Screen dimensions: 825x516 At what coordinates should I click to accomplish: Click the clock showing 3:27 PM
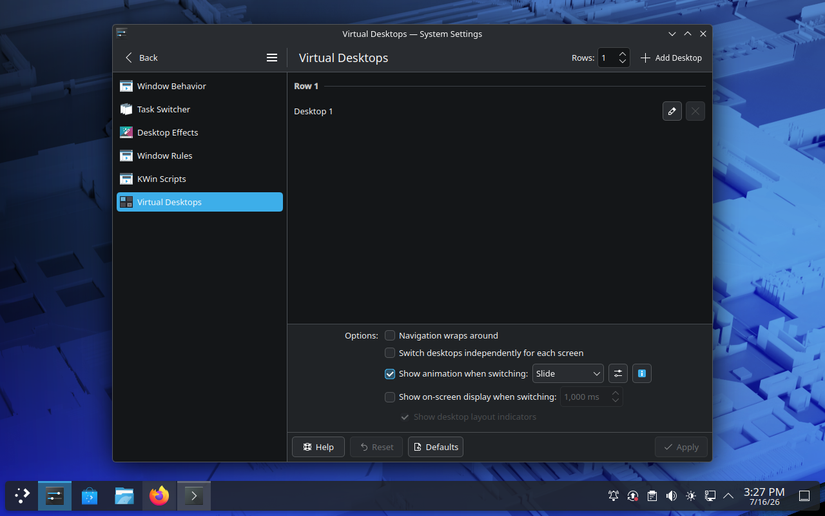[x=764, y=496]
